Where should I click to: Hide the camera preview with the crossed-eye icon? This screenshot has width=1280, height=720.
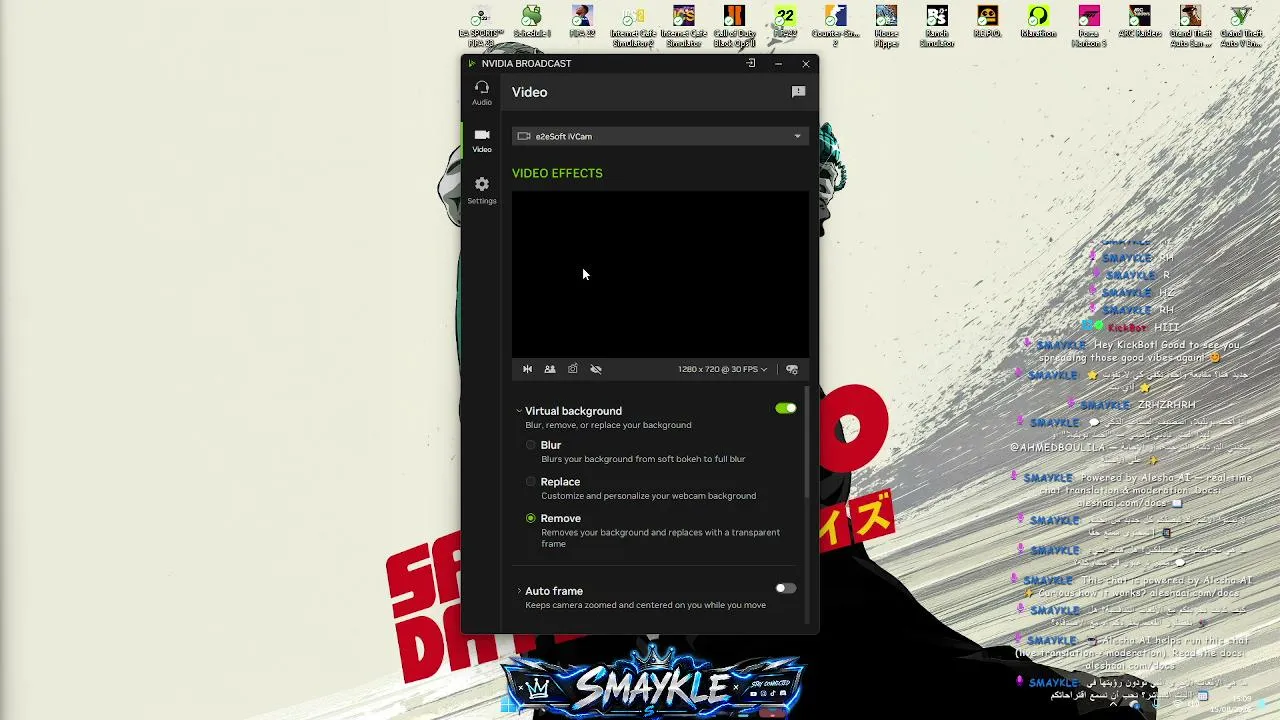596,369
